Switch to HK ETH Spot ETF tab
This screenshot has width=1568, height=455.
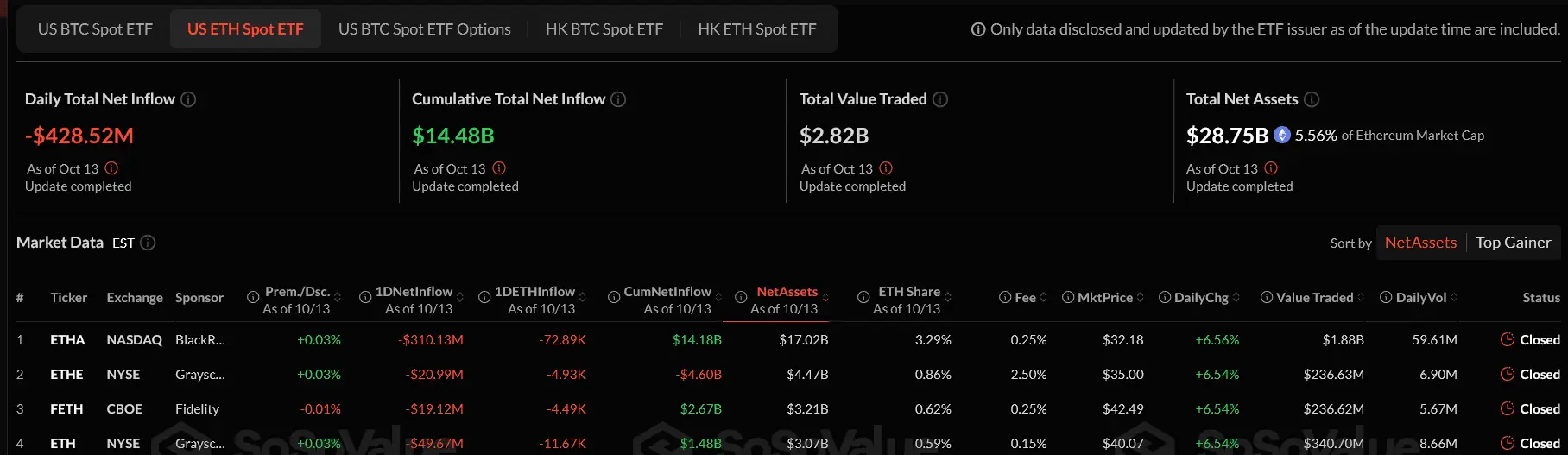(756, 29)
